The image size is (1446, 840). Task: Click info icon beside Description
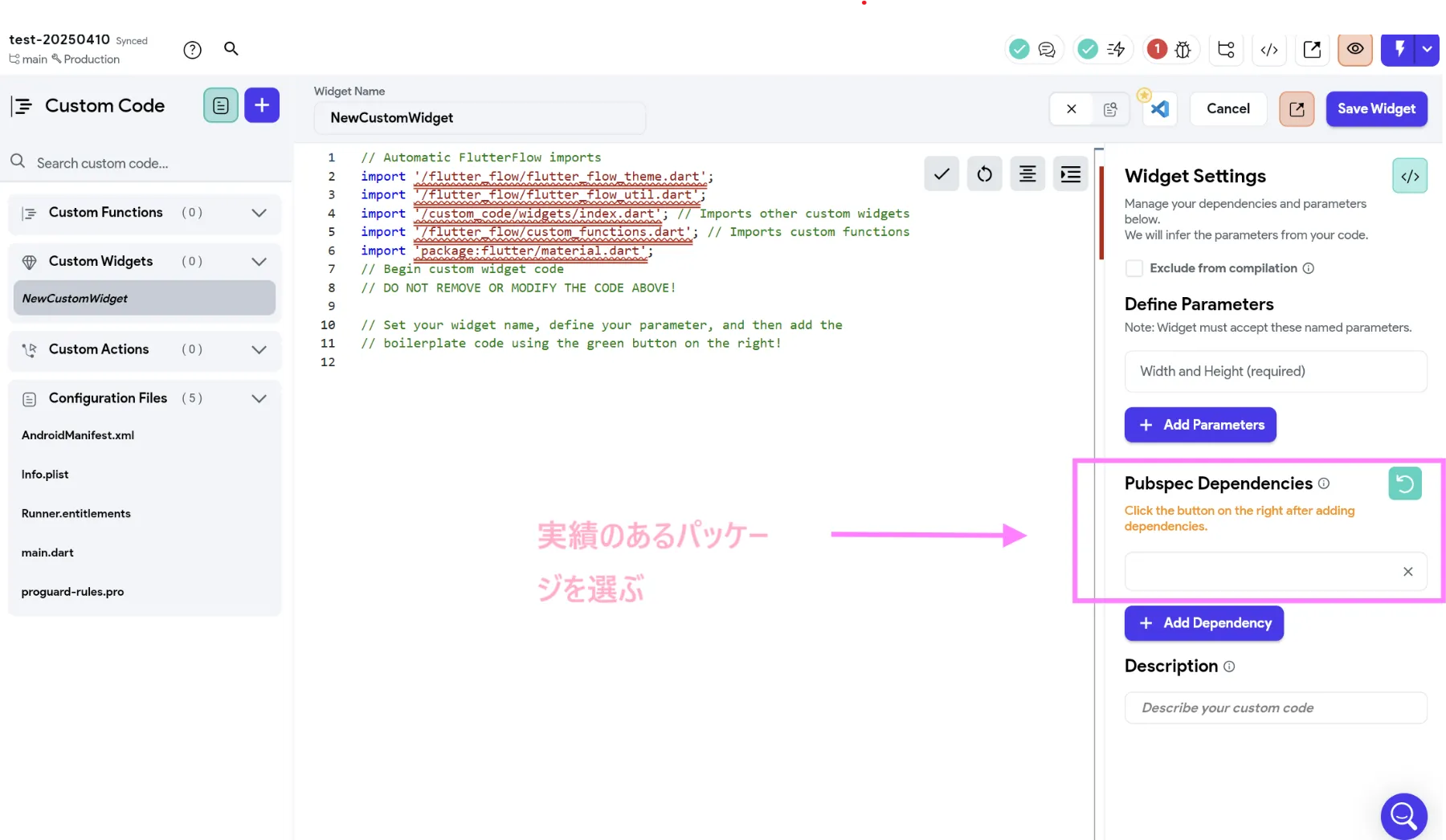point(1229,667)
